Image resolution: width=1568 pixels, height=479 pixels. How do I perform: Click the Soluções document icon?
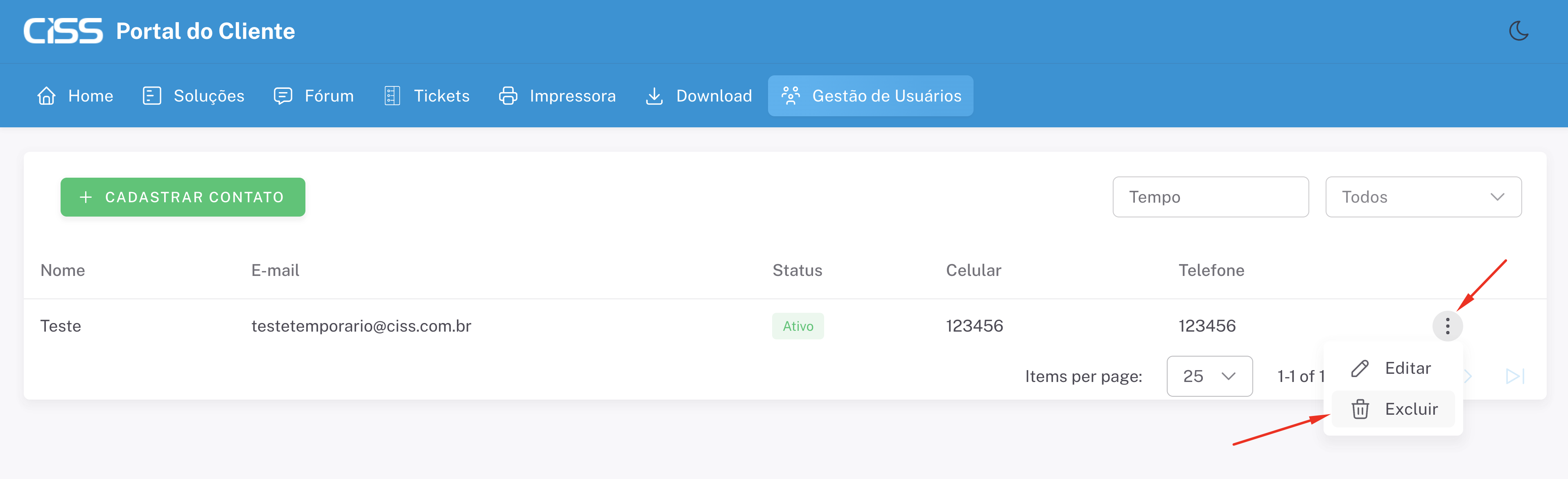[151, 96]
